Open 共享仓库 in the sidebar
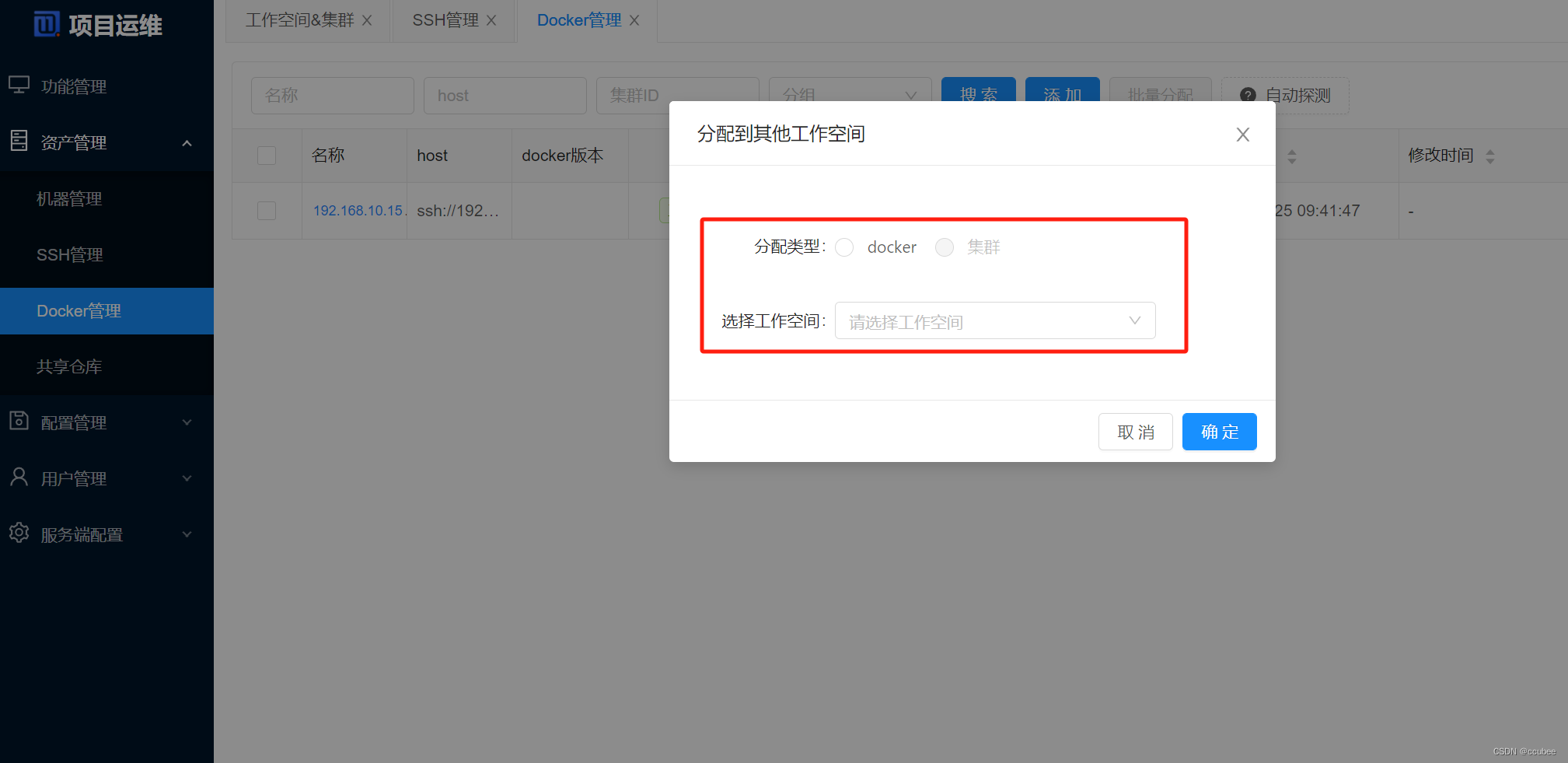The height and width of the screenshot is (763, 1568). click(x=107, y=367)
